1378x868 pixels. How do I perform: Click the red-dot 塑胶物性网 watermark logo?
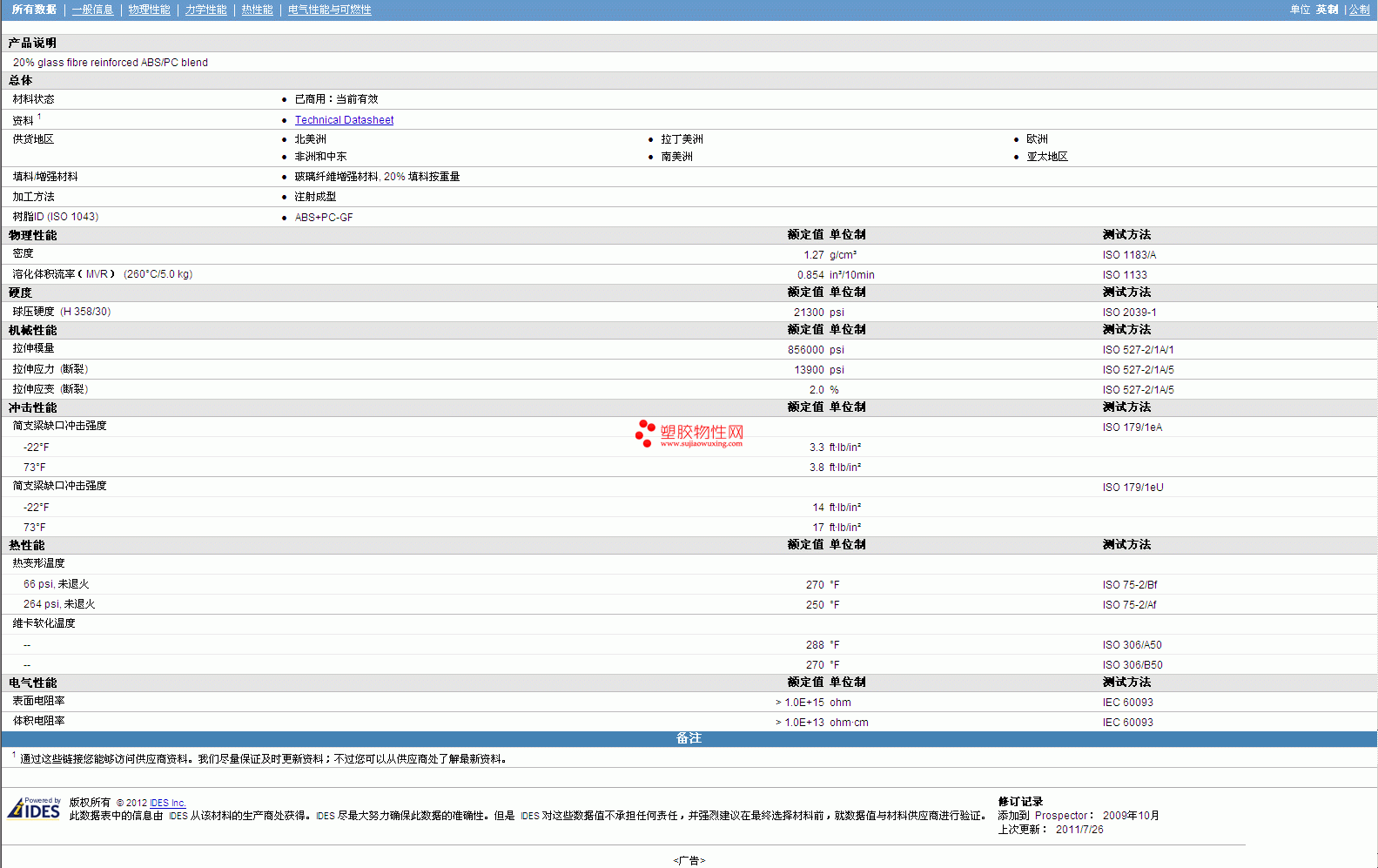(x=689, y=434)
